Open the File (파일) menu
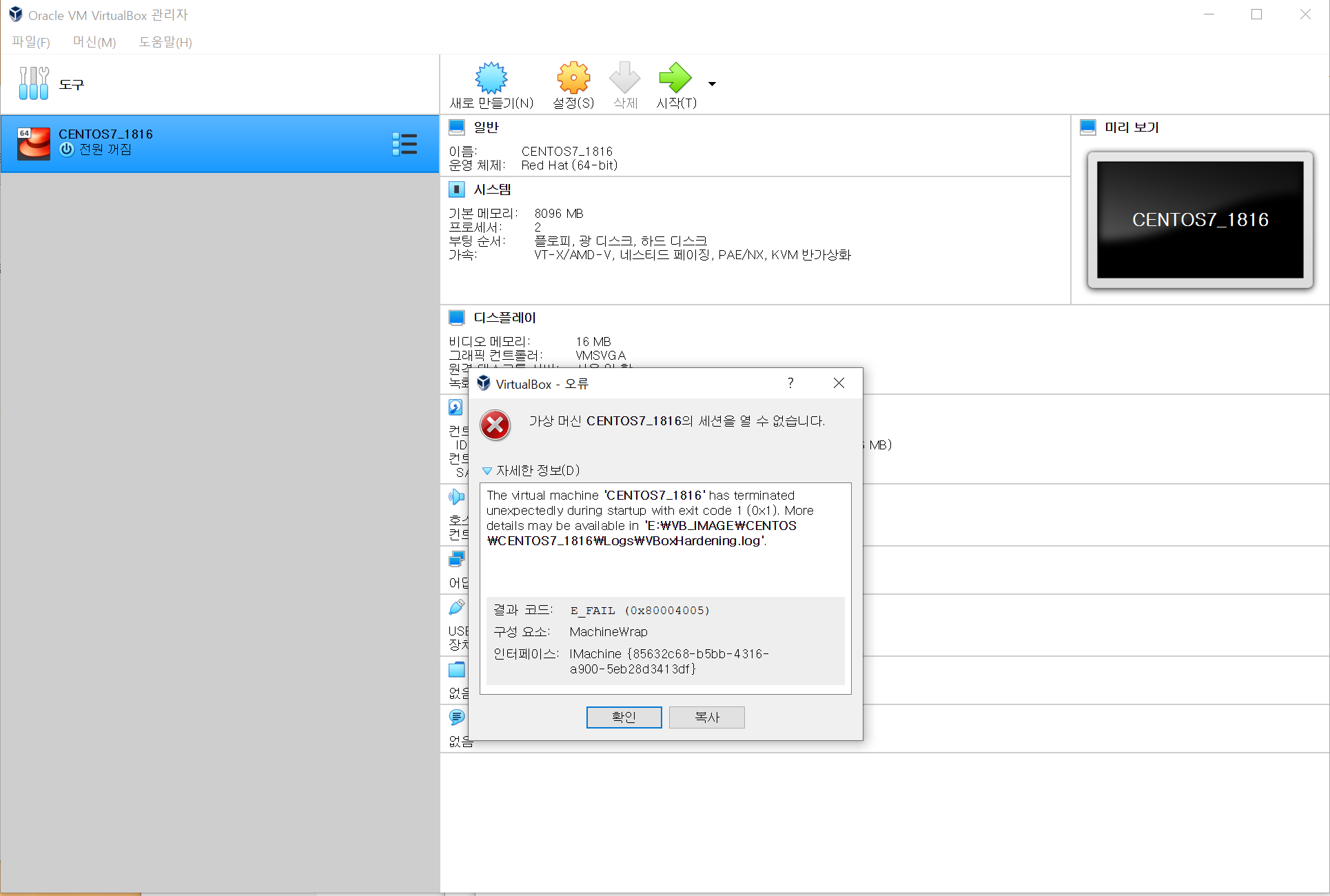1330x896 pixels. click(x=31, y=42)
